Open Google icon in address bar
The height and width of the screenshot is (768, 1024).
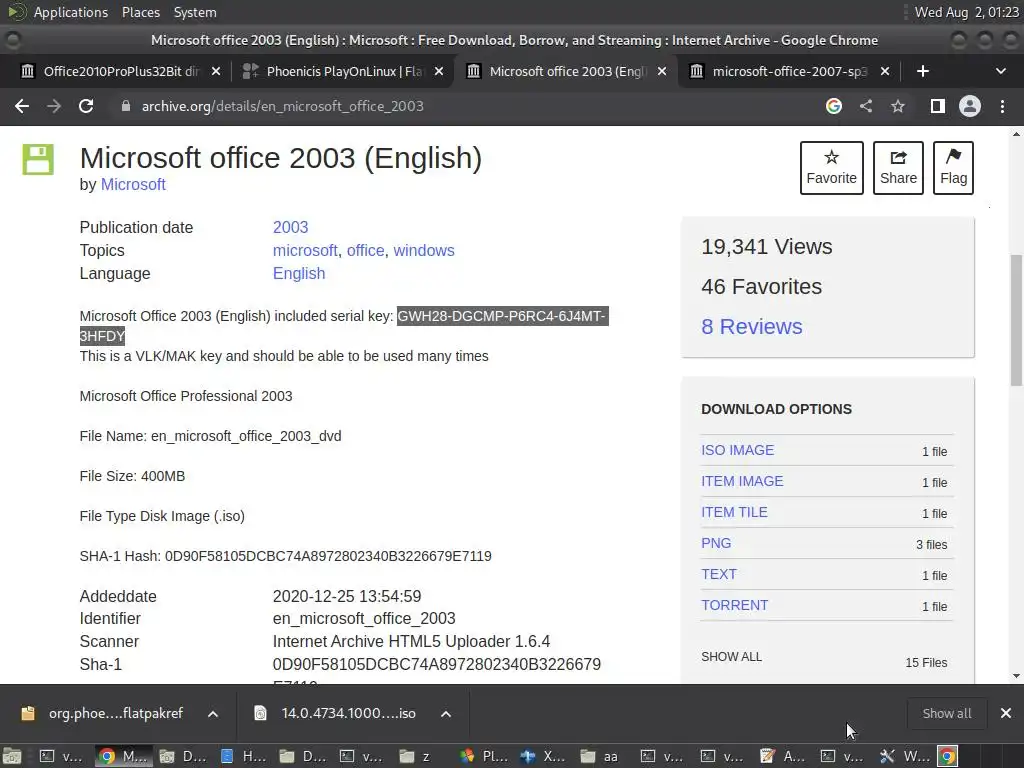pyautogui.click(x=833, y=106)
